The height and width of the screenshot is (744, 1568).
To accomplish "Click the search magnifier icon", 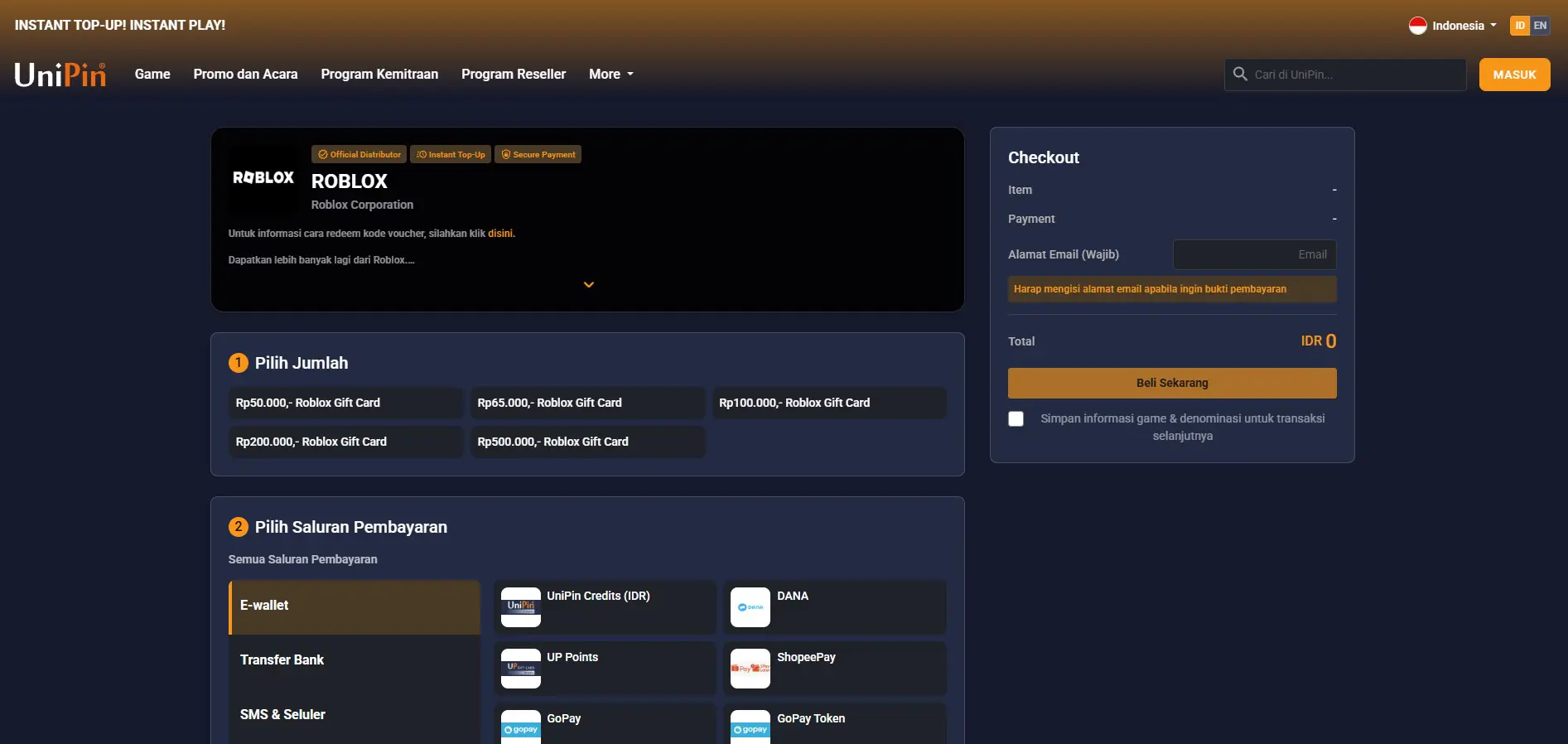I will point(1240,75).
